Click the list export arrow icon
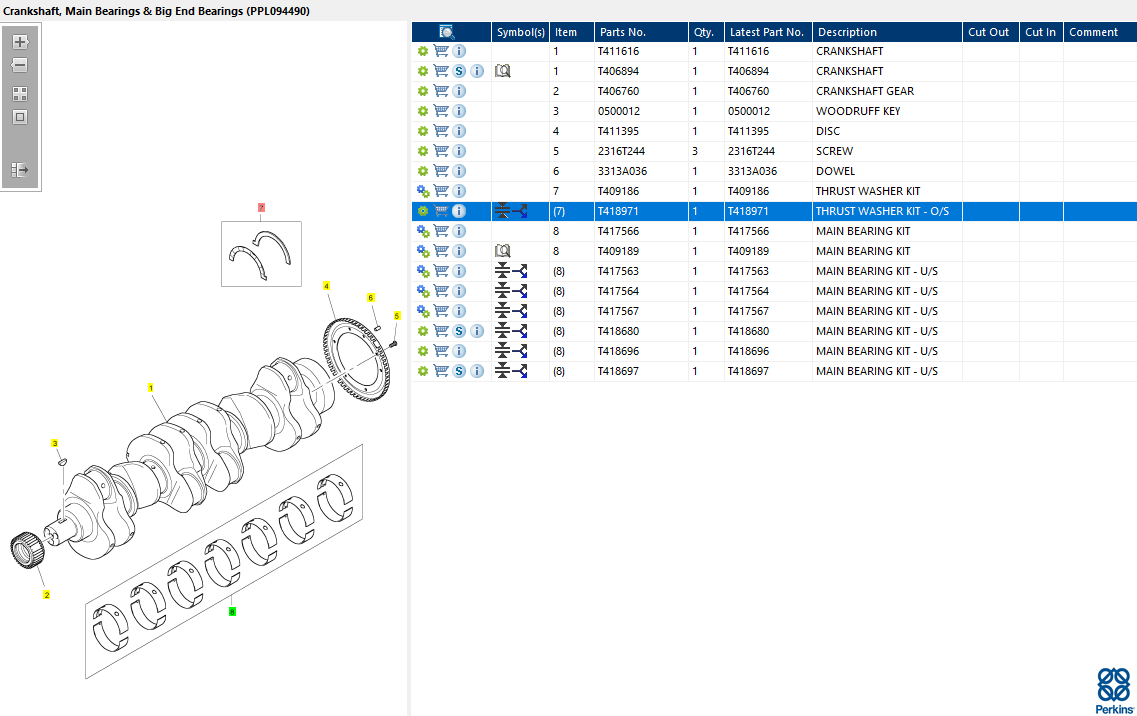1137x716 pixels. [x=20, y=170]
